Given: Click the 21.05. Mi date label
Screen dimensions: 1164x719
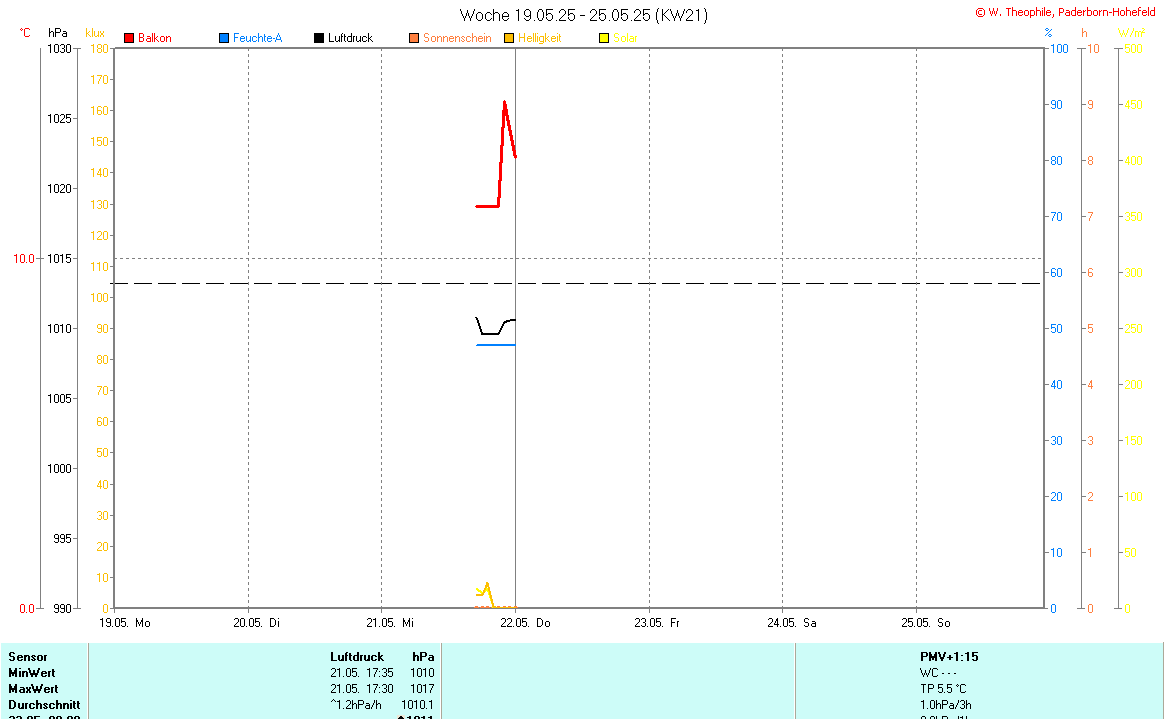Looking at the screenshot, I should 390,623.
